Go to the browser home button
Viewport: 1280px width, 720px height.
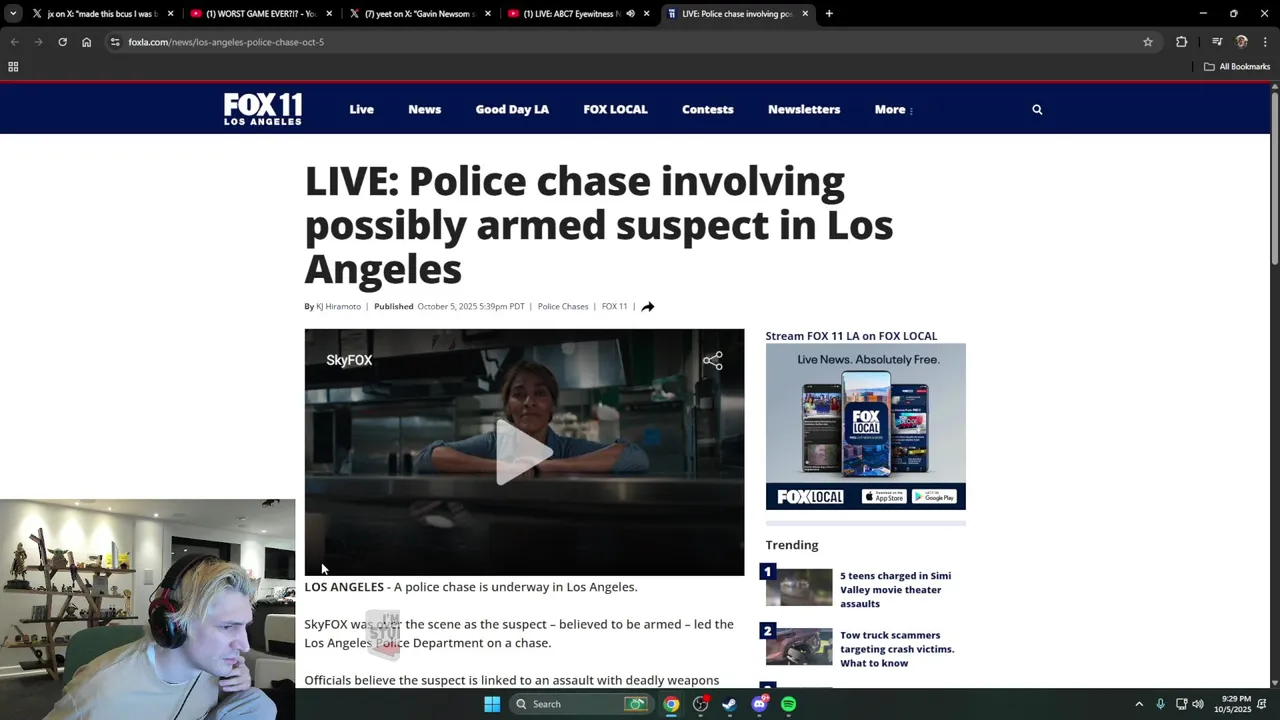(86, 42)
